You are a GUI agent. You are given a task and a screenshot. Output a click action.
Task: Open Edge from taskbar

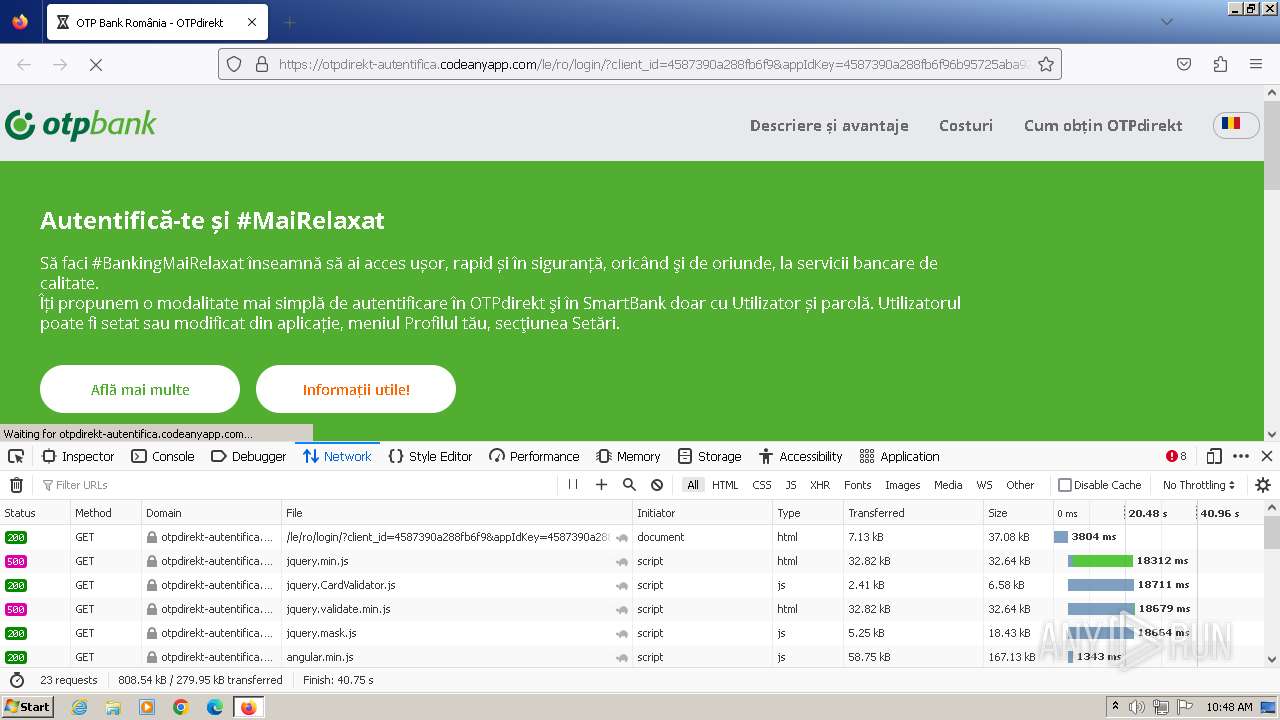(215, 707)
